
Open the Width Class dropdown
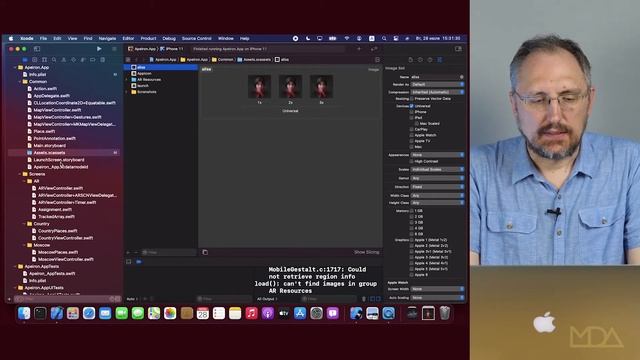tap(438, 196)
